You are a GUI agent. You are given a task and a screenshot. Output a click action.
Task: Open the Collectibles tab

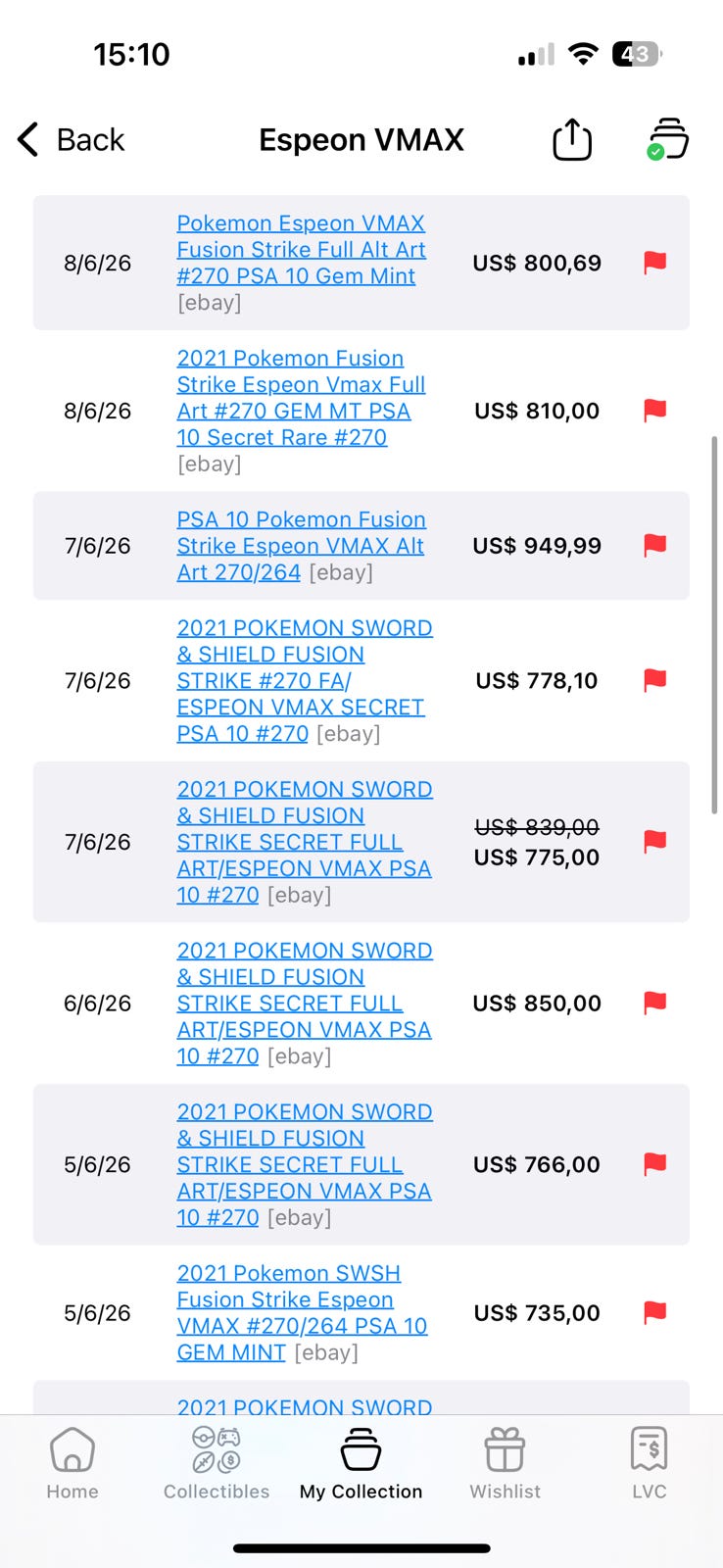217,1463
